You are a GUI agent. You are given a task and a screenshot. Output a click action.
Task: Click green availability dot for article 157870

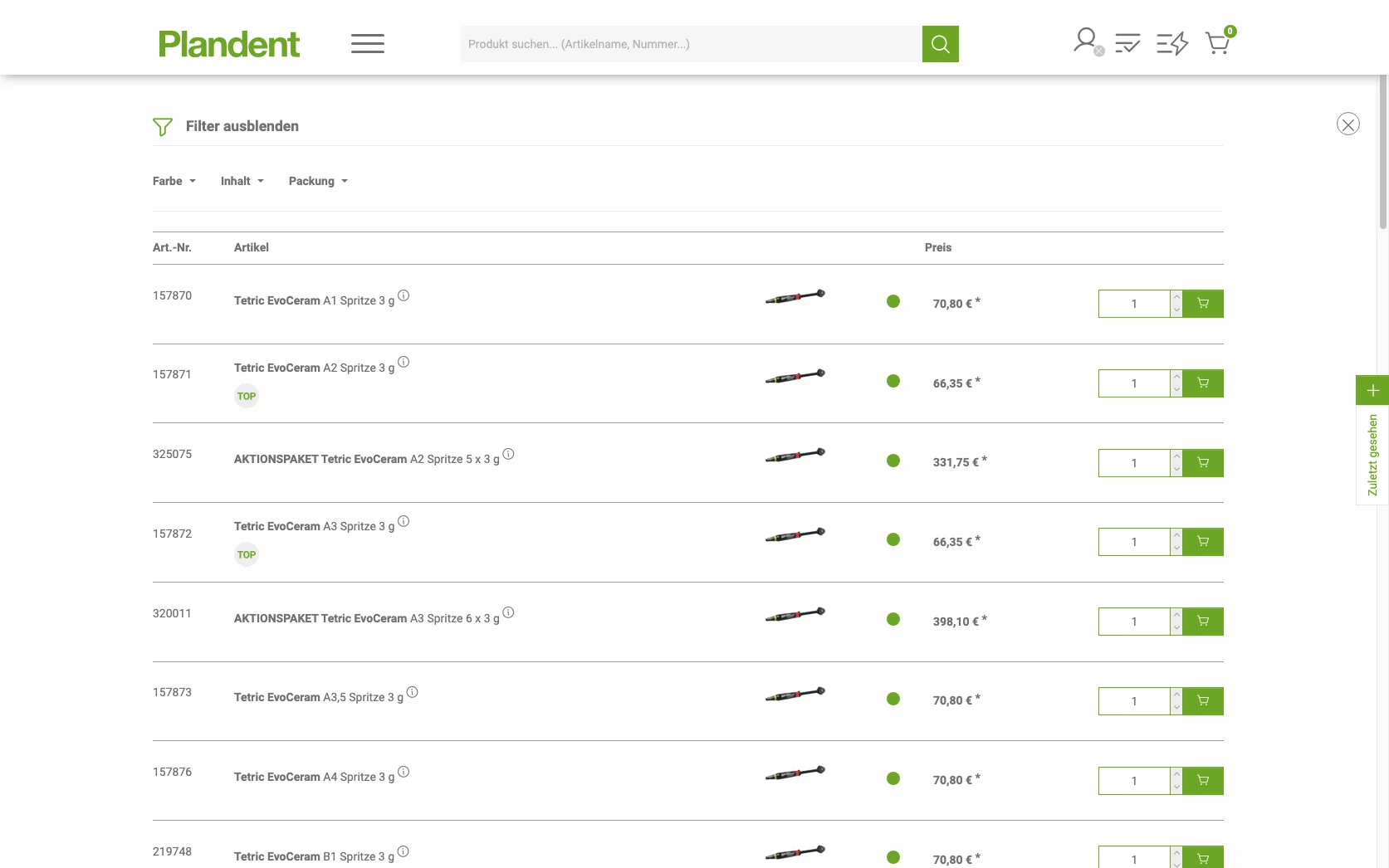point(893,301)
